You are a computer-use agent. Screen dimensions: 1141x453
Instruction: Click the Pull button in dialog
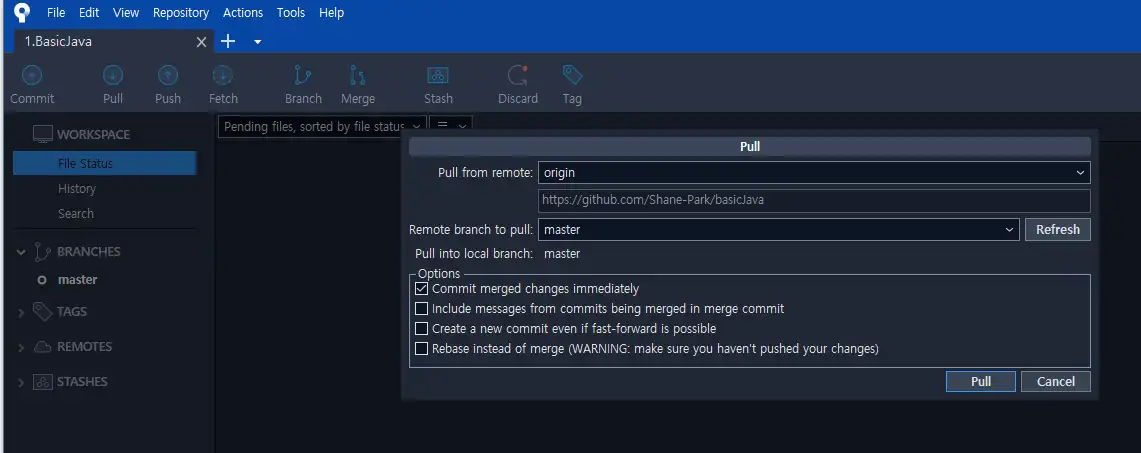(980, 381)
